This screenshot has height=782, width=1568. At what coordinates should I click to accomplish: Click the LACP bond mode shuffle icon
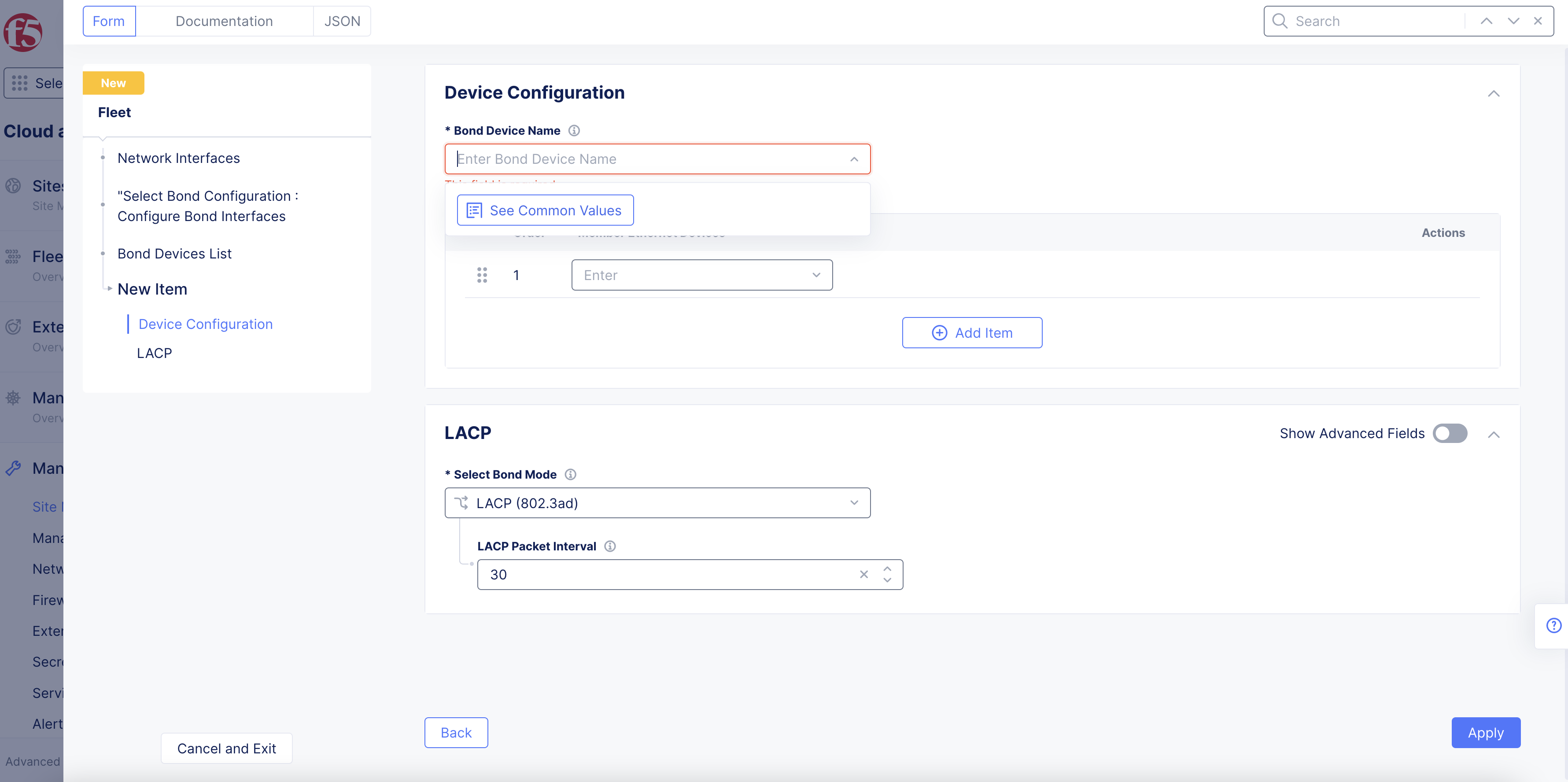point(461,503)
